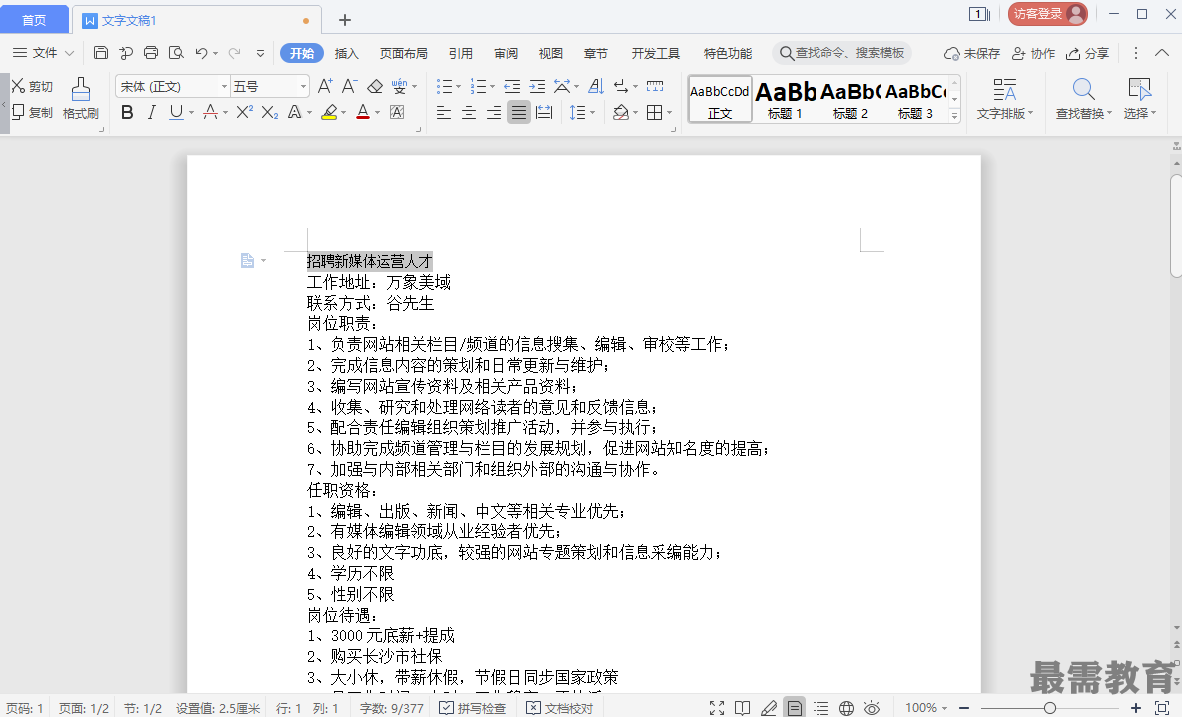Open the font size dropdown
This screenshot has width=1182, height=717.
303,86
